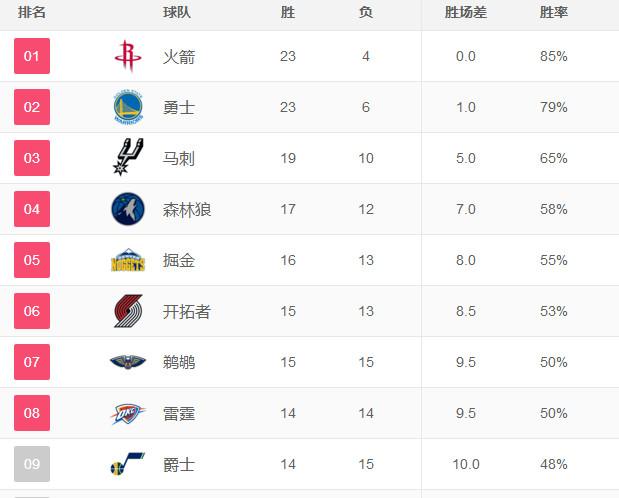Click the red 01 rank badge
The height and width of the screenshot is (498, 619).
tap(32, 56)
